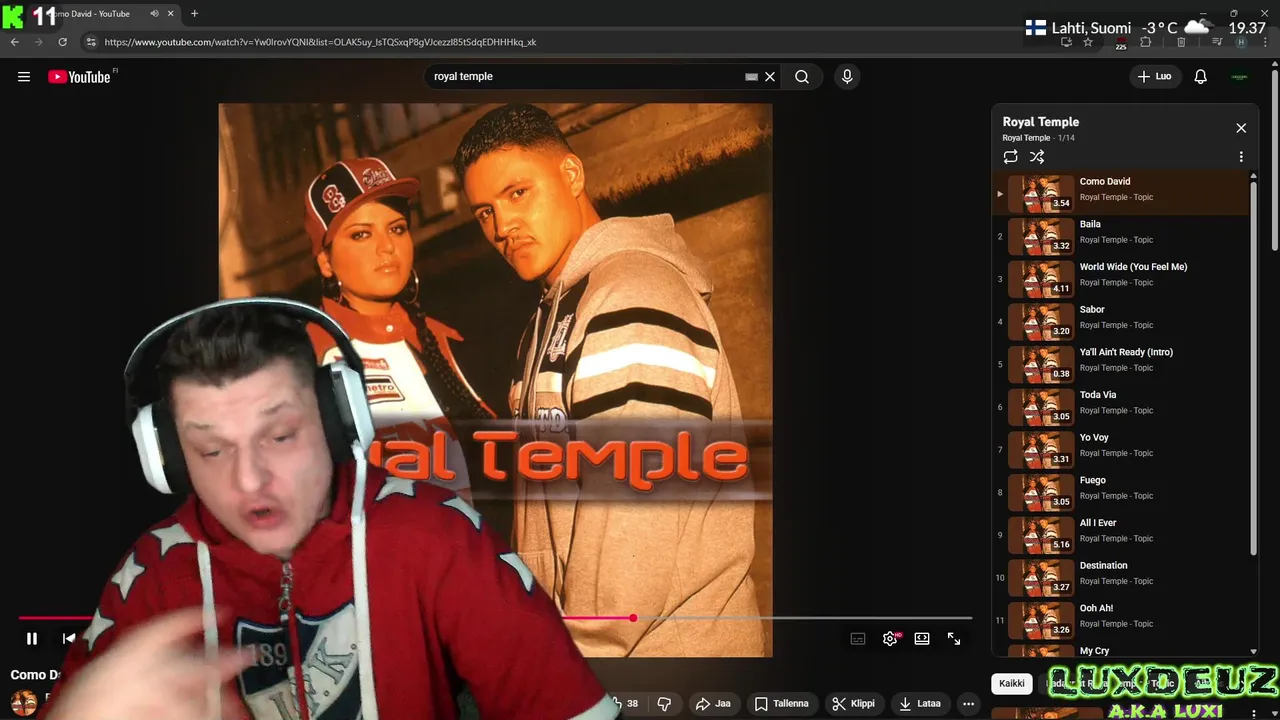Go to the YouTube home logo
The image size is (1280, 720).
79,77
